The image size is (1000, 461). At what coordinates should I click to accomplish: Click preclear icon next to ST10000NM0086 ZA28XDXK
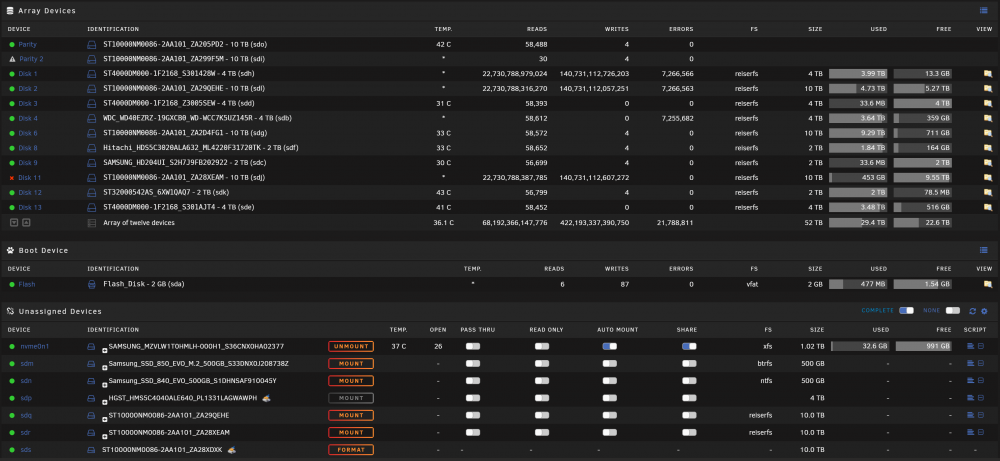[x=232, y=450]
